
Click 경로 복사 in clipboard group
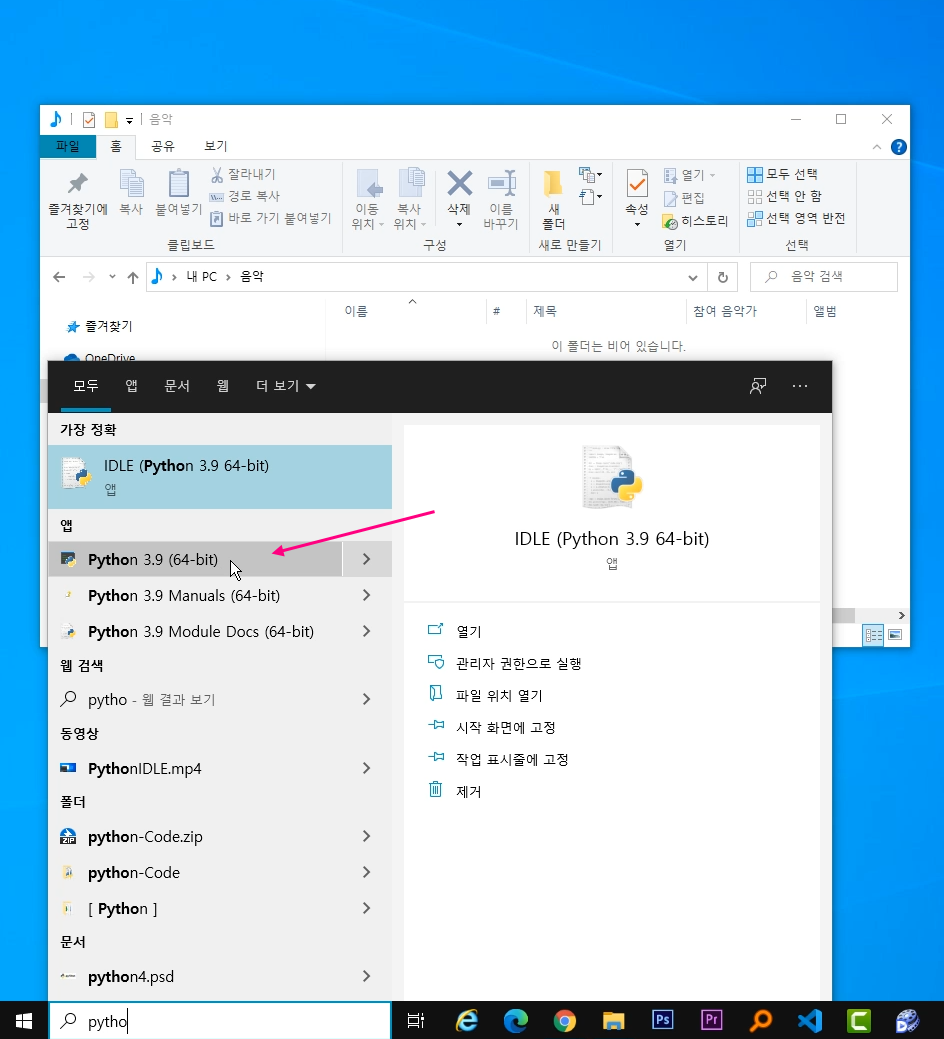(244, 196)
